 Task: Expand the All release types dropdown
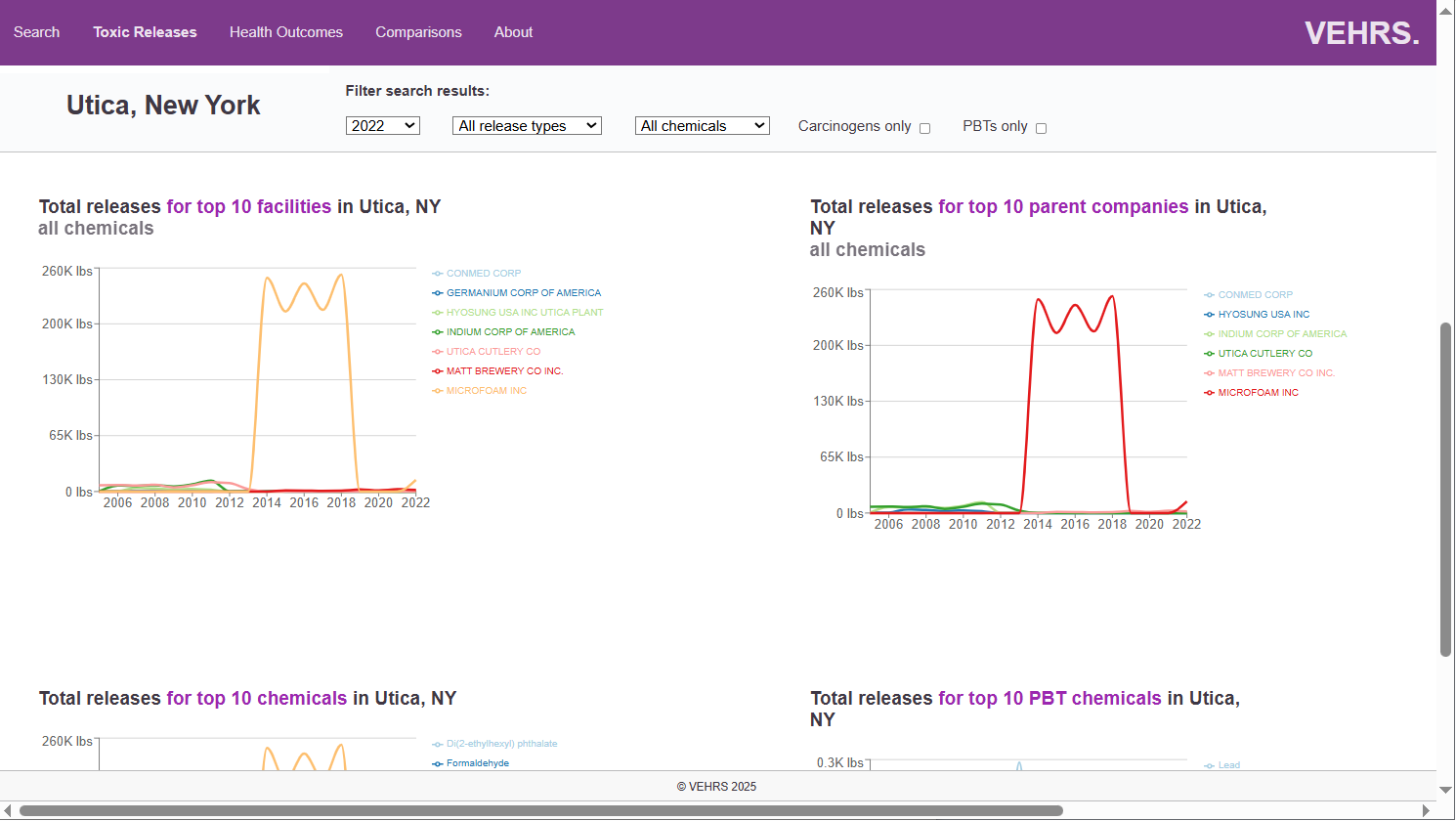click(x=527, y=126)
